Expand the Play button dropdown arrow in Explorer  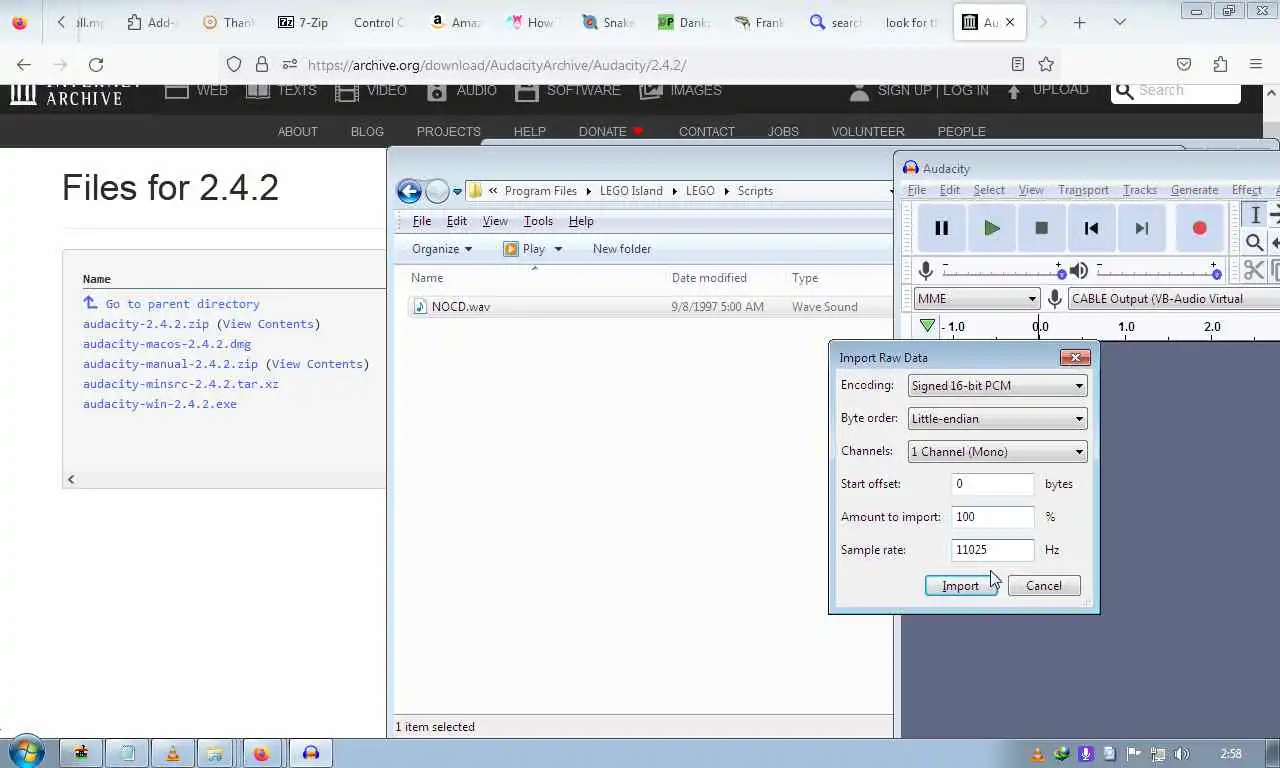click(558, 249)
